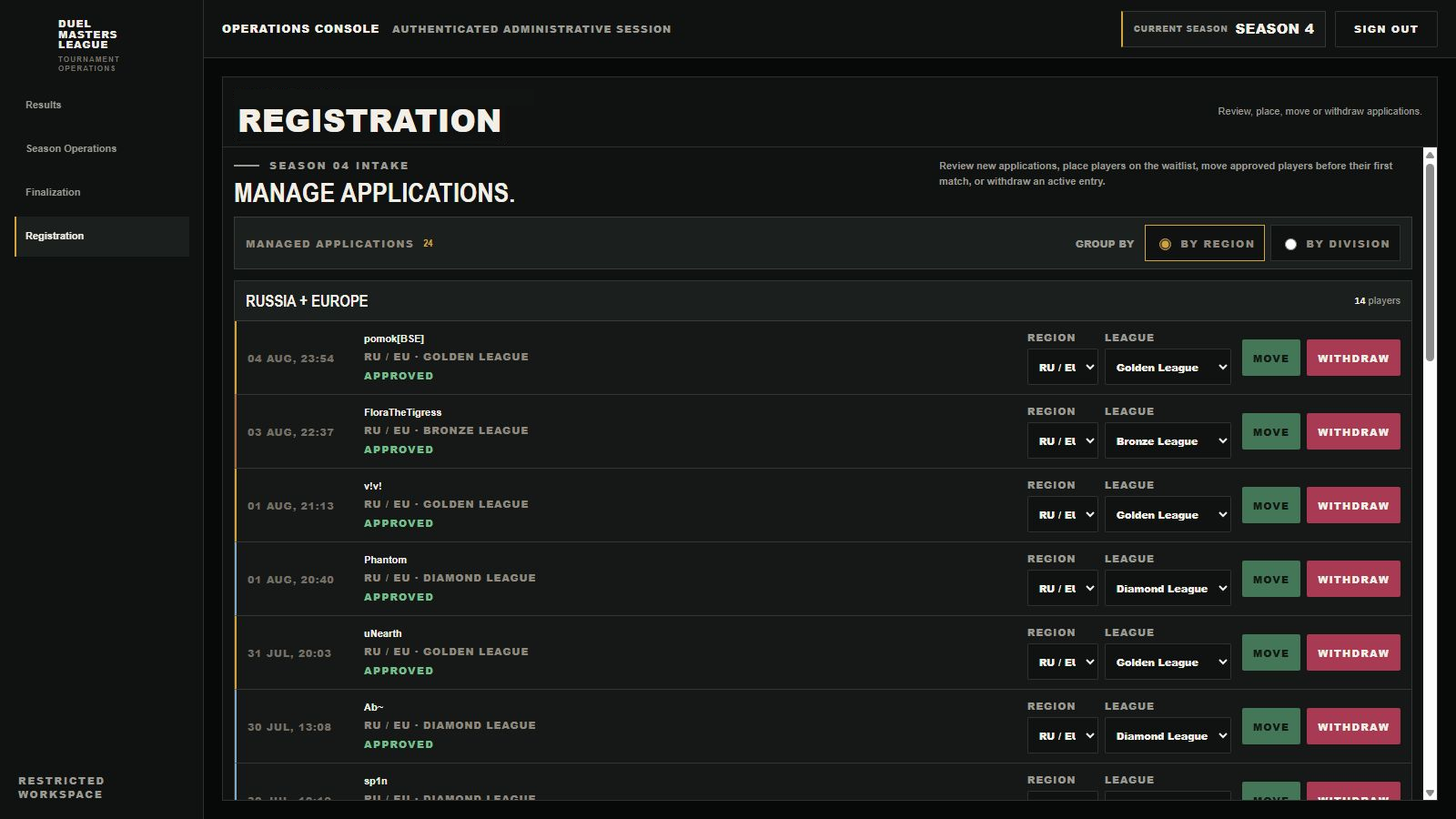Select the By Region grouping option
The height and width of the screenshot is (819, 1456).
tap(1204, 243)
